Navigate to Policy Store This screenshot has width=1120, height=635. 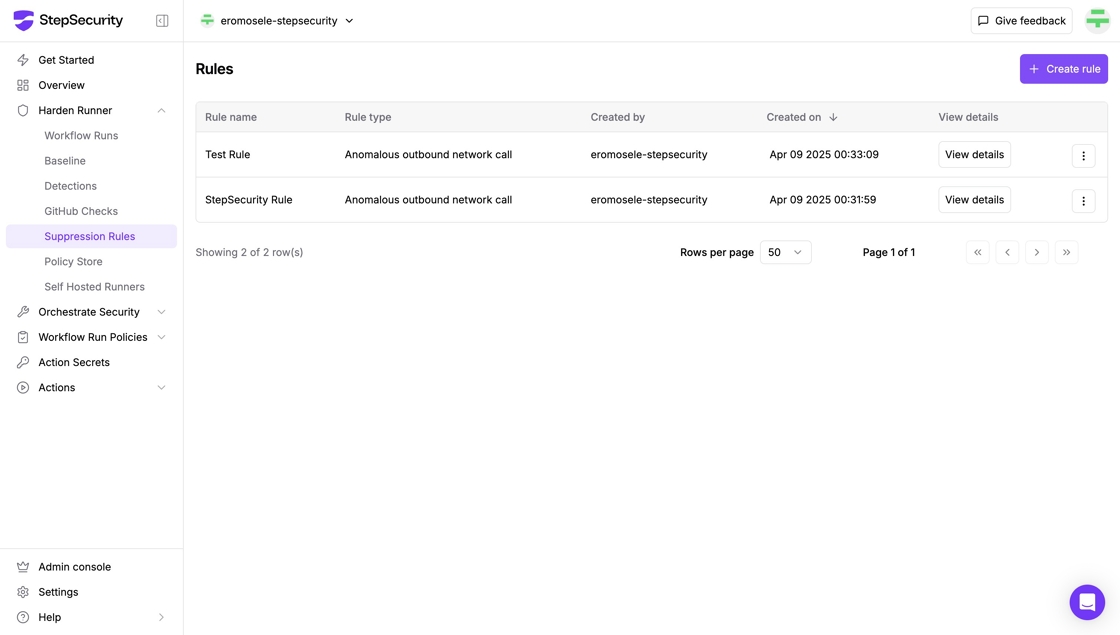click(73, 262)
